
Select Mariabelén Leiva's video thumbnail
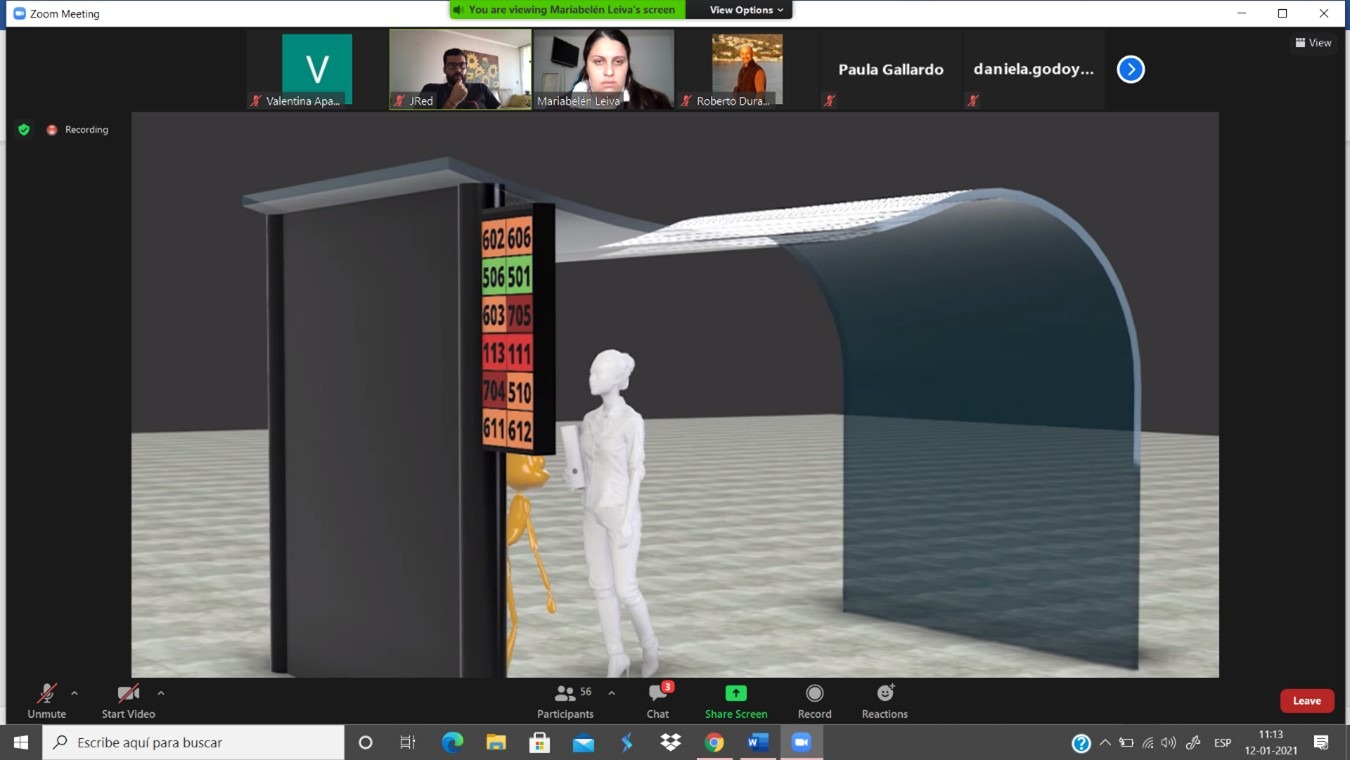[x=603, y=68]
